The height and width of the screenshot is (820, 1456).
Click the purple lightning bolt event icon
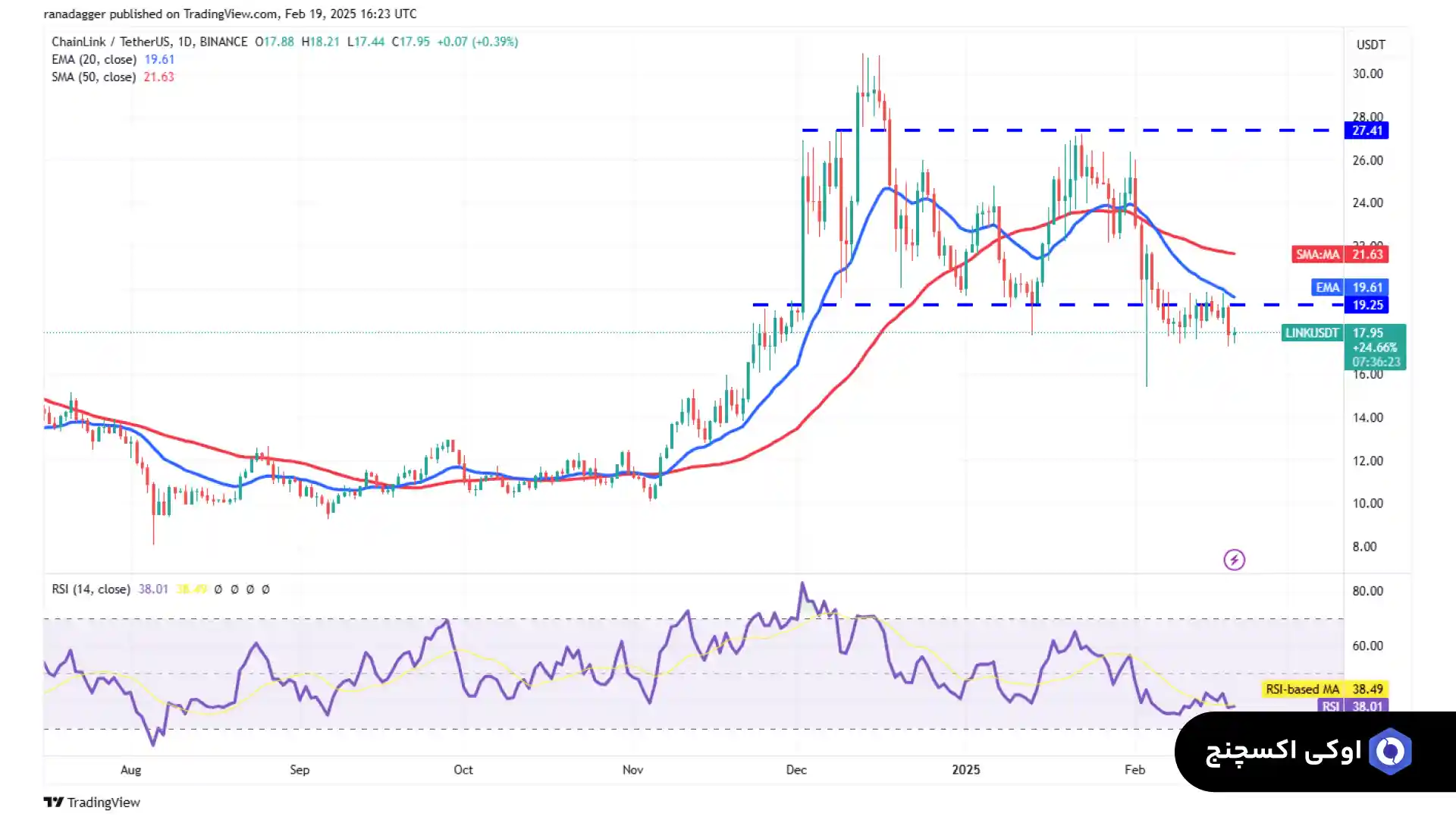[1234, 560]
